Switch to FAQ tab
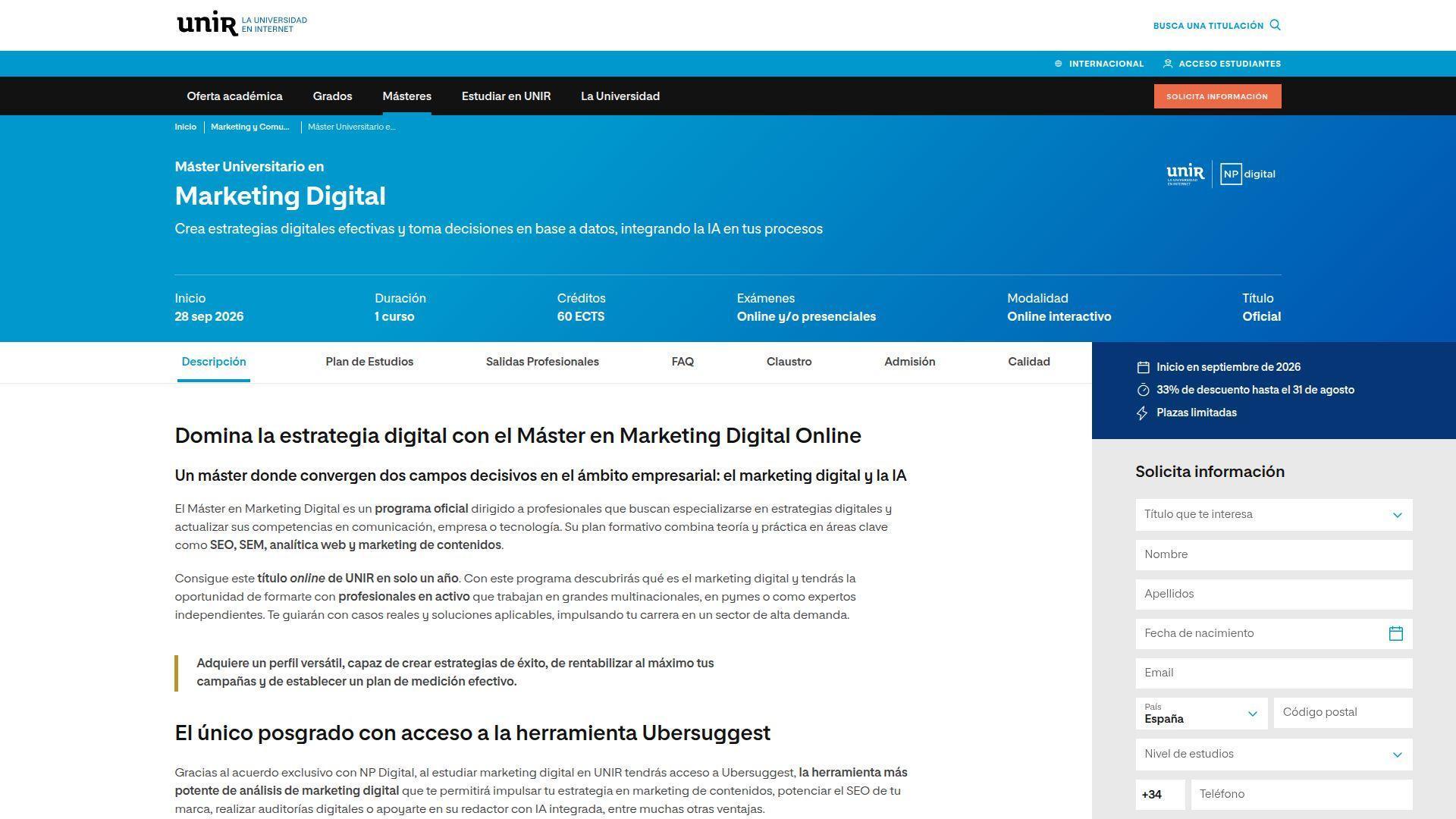This screenshot has height=819, width=1456. [x=682, y=362]
